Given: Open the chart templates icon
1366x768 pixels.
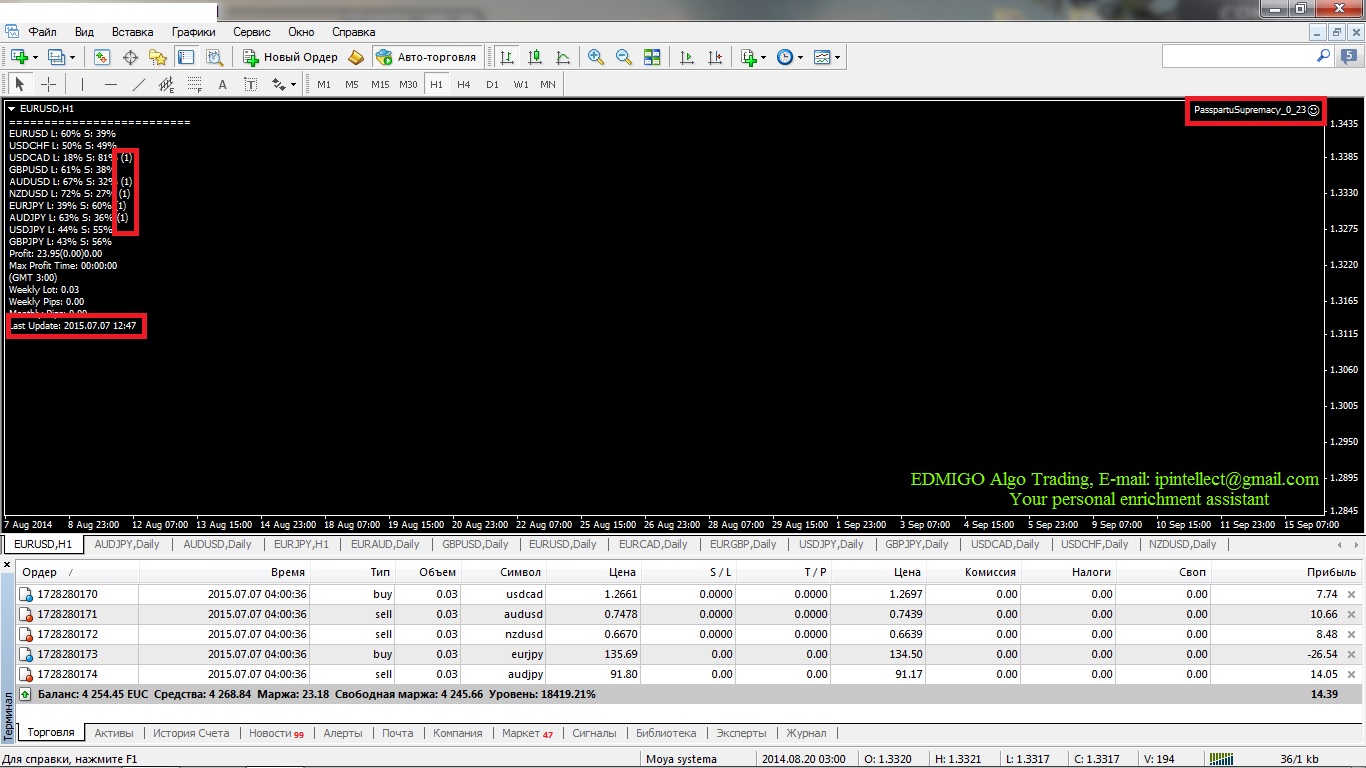Looking at the screenshot, I should [821, 57].
